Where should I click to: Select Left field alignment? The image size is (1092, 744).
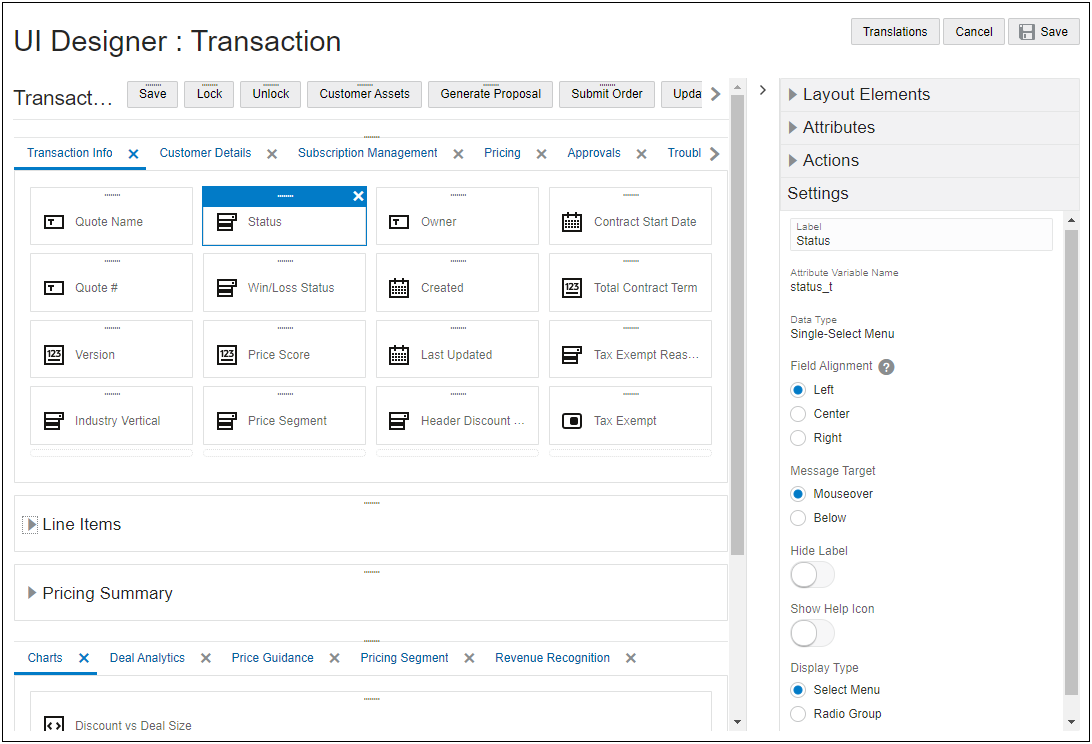tap(798, 390)
